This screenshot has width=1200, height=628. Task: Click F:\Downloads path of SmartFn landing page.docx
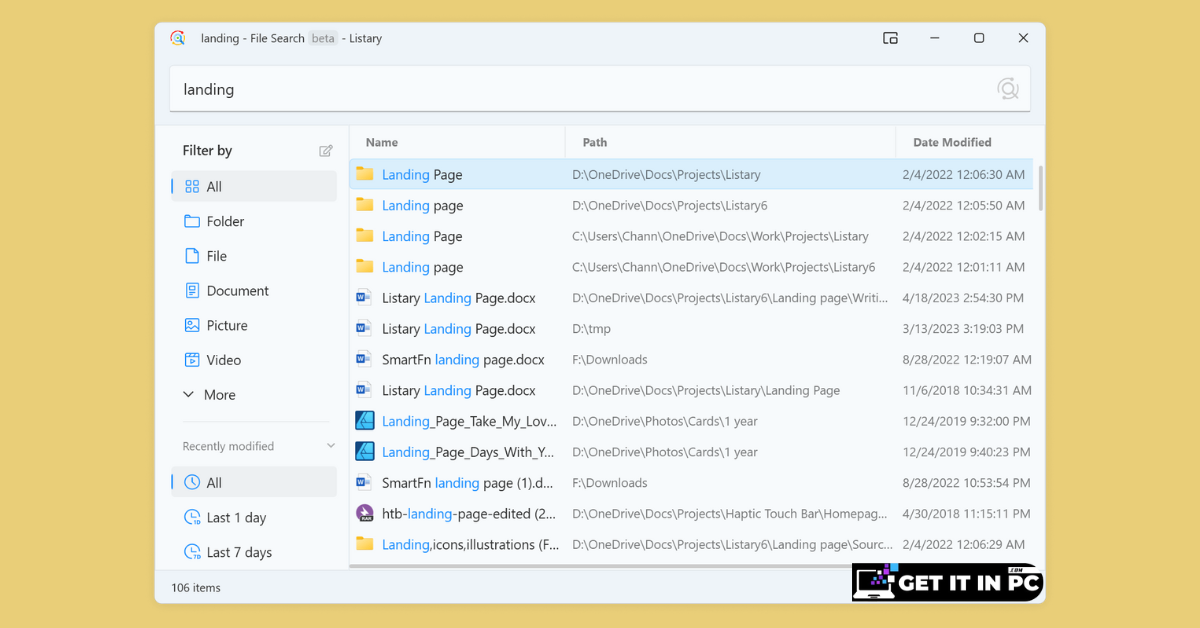pos(610,359)
